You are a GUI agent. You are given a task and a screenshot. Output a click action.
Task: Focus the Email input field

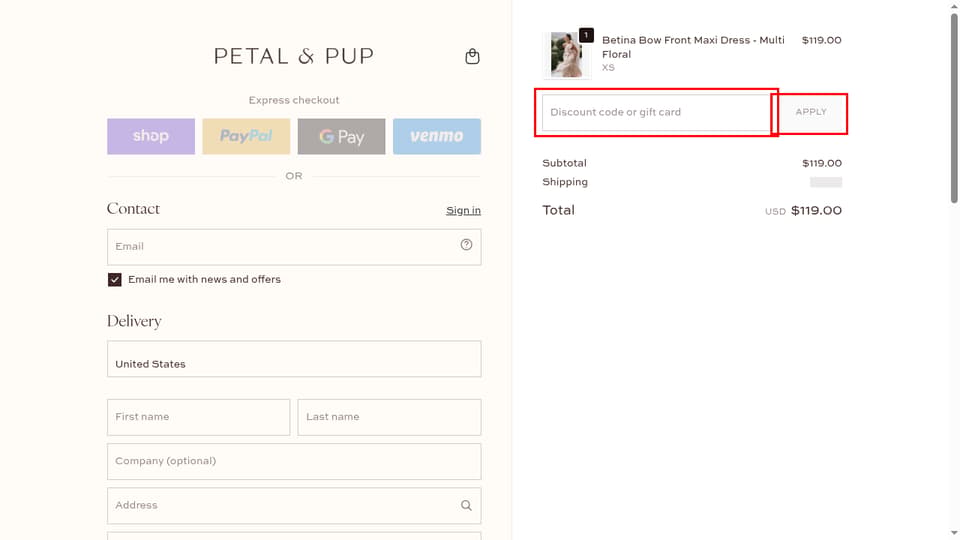pyautogui.click(x=294, y=247)
